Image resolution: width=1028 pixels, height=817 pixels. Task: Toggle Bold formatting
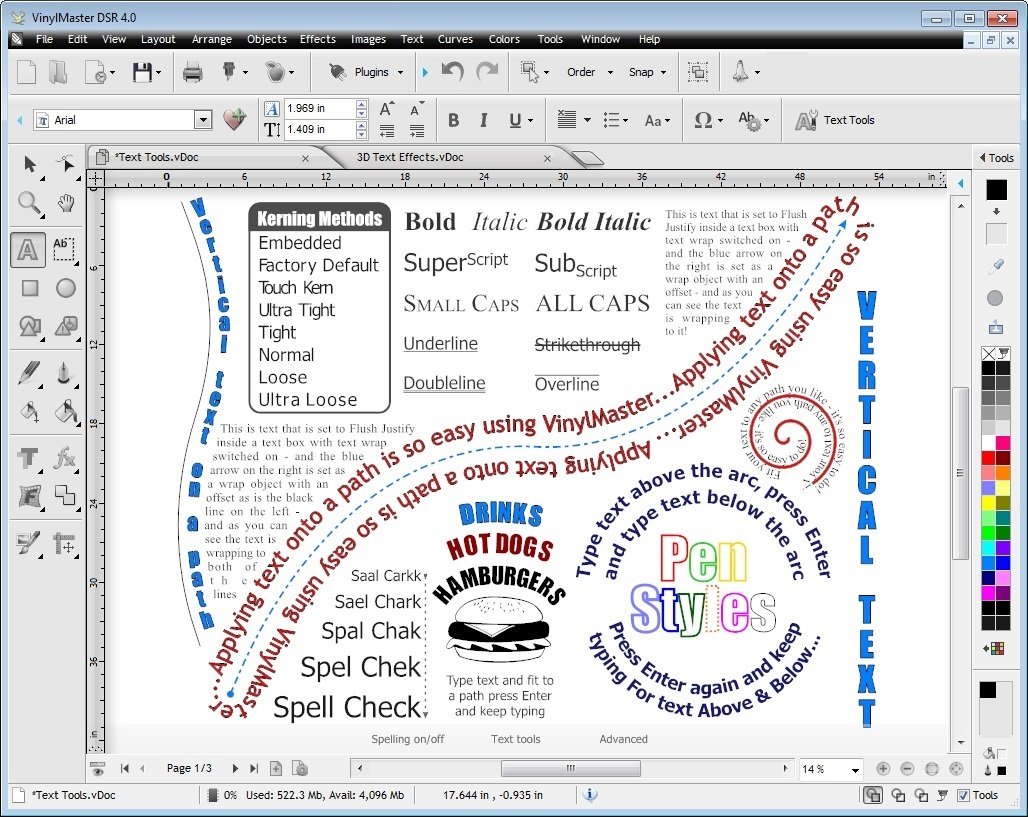tap(453, 120)
